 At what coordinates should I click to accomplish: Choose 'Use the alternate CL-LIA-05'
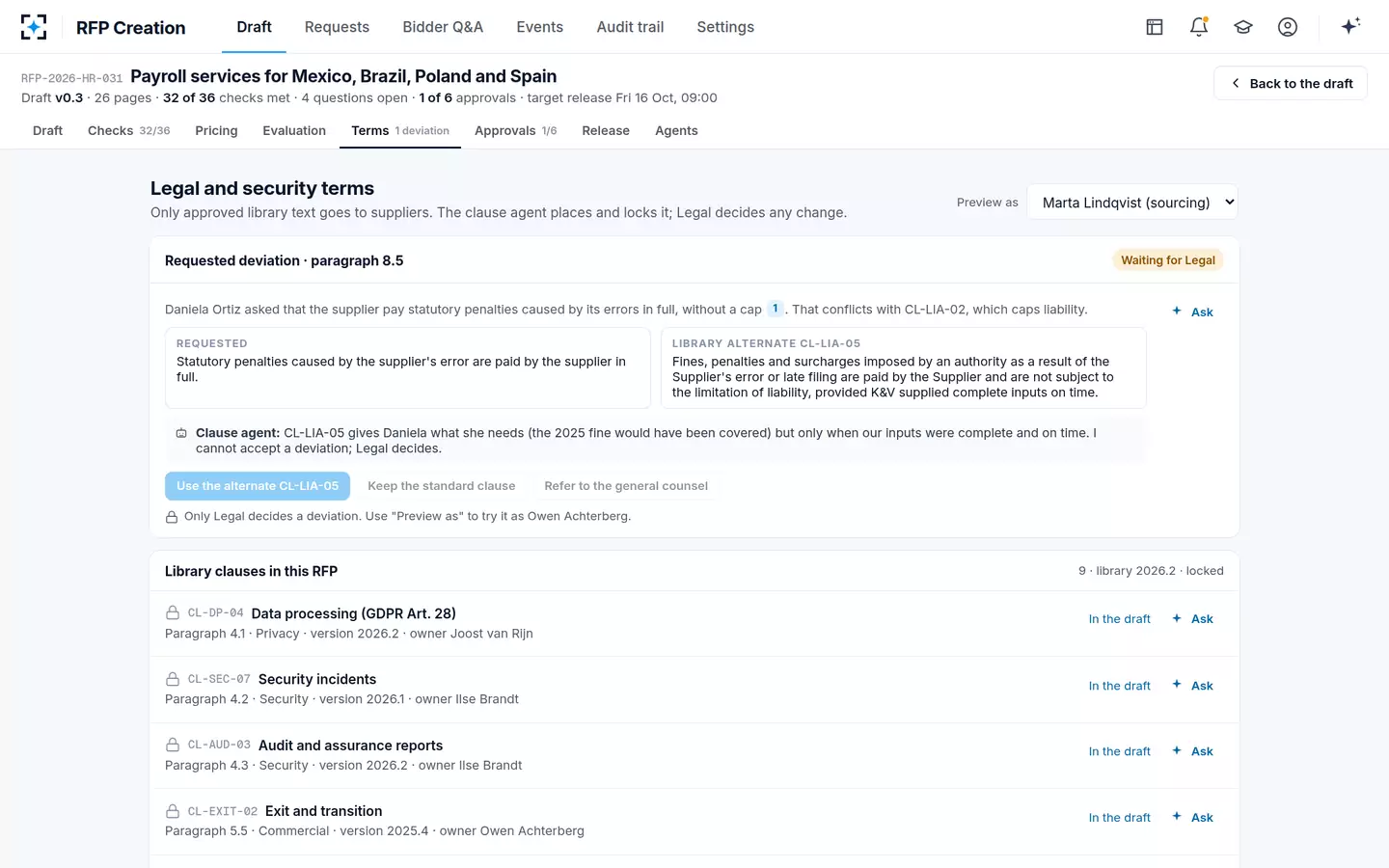258,486
